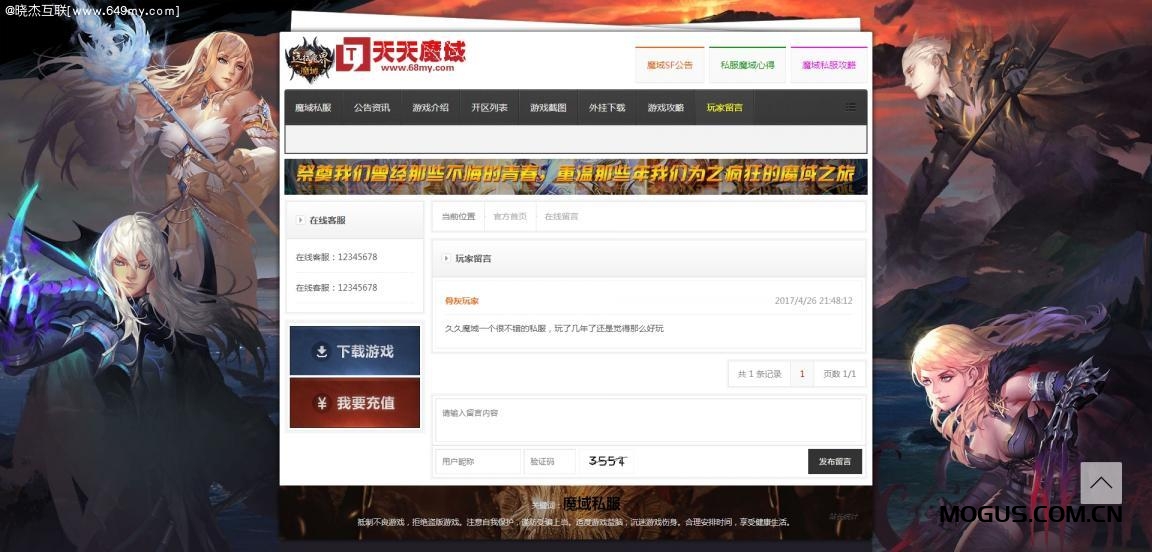Image resolution: width=1152 pixels, height=552 pixels.
Task: Click the 天天魔域 site logo
Action: (401, 56)
